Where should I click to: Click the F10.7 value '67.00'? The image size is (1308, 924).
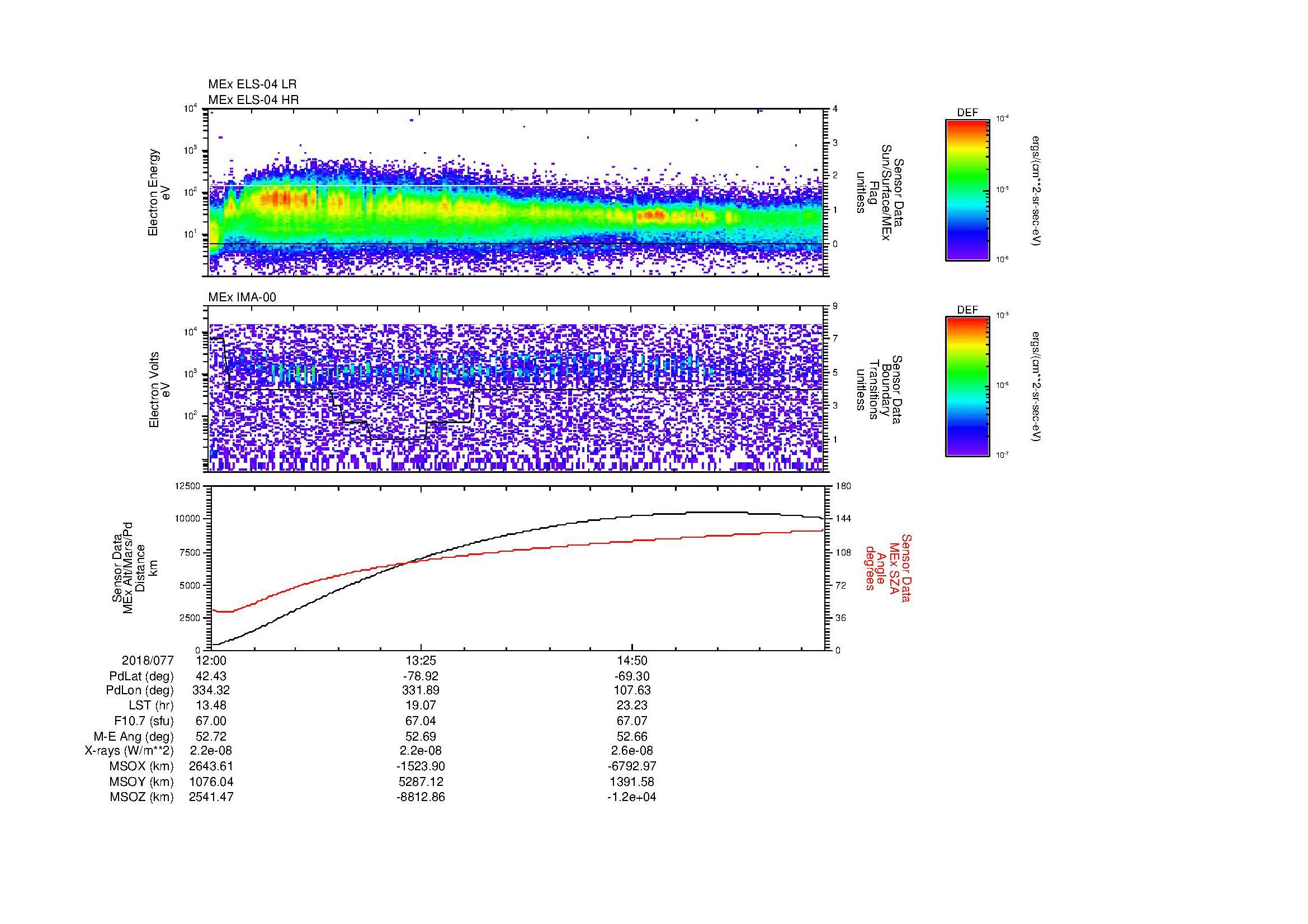pyautogui.click(x=211, y=721)
